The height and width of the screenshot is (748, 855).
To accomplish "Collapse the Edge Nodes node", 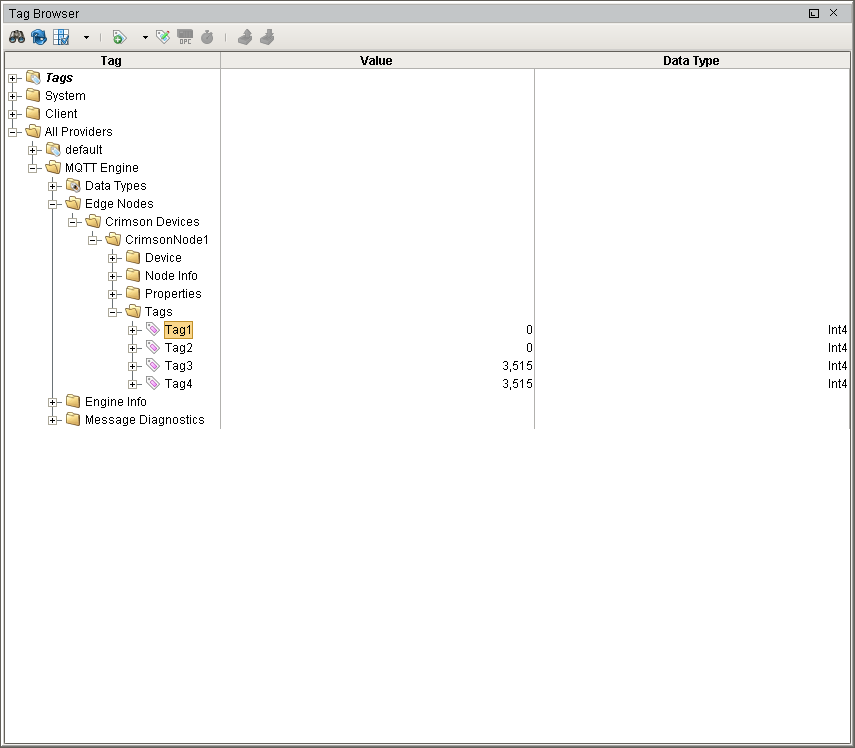I will (52, 204).
